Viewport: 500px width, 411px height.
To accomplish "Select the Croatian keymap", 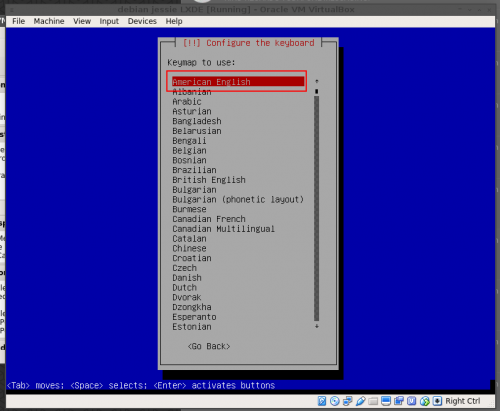I will (x=192, y=258).
